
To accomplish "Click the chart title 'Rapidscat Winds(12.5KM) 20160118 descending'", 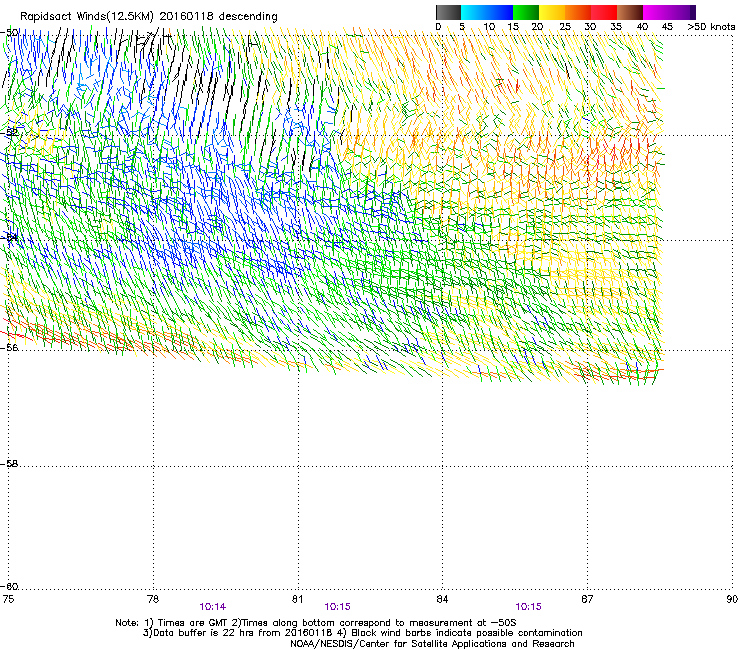I will click(149, 16).
